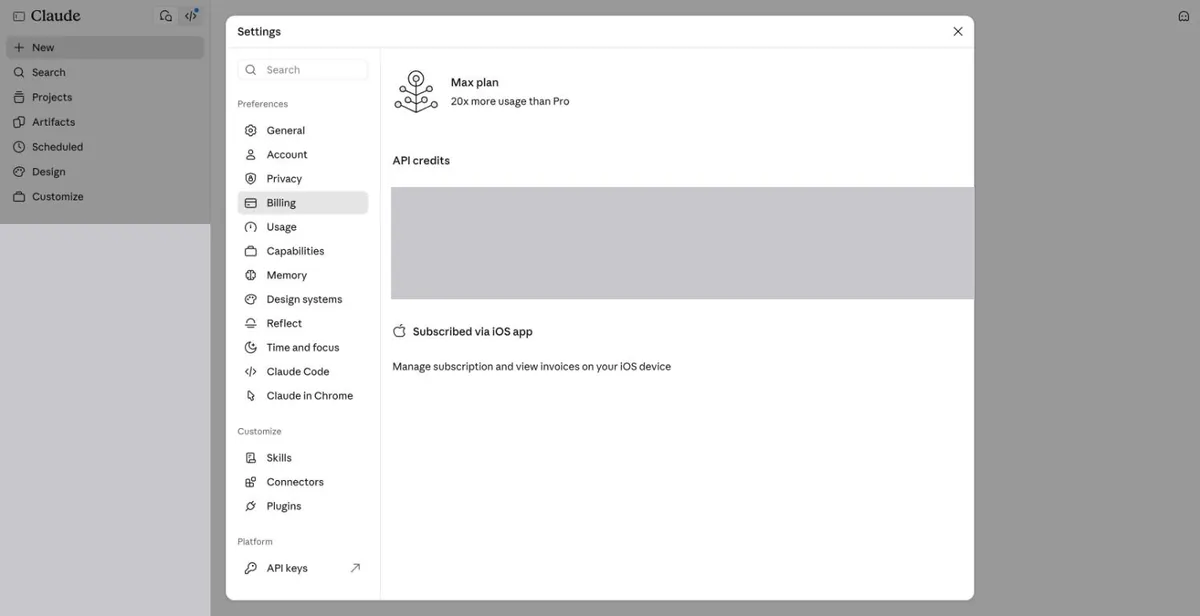Click the Platform section label
Screen dimensions: 1200x616
pyautogui.click(x=255, y=541)
